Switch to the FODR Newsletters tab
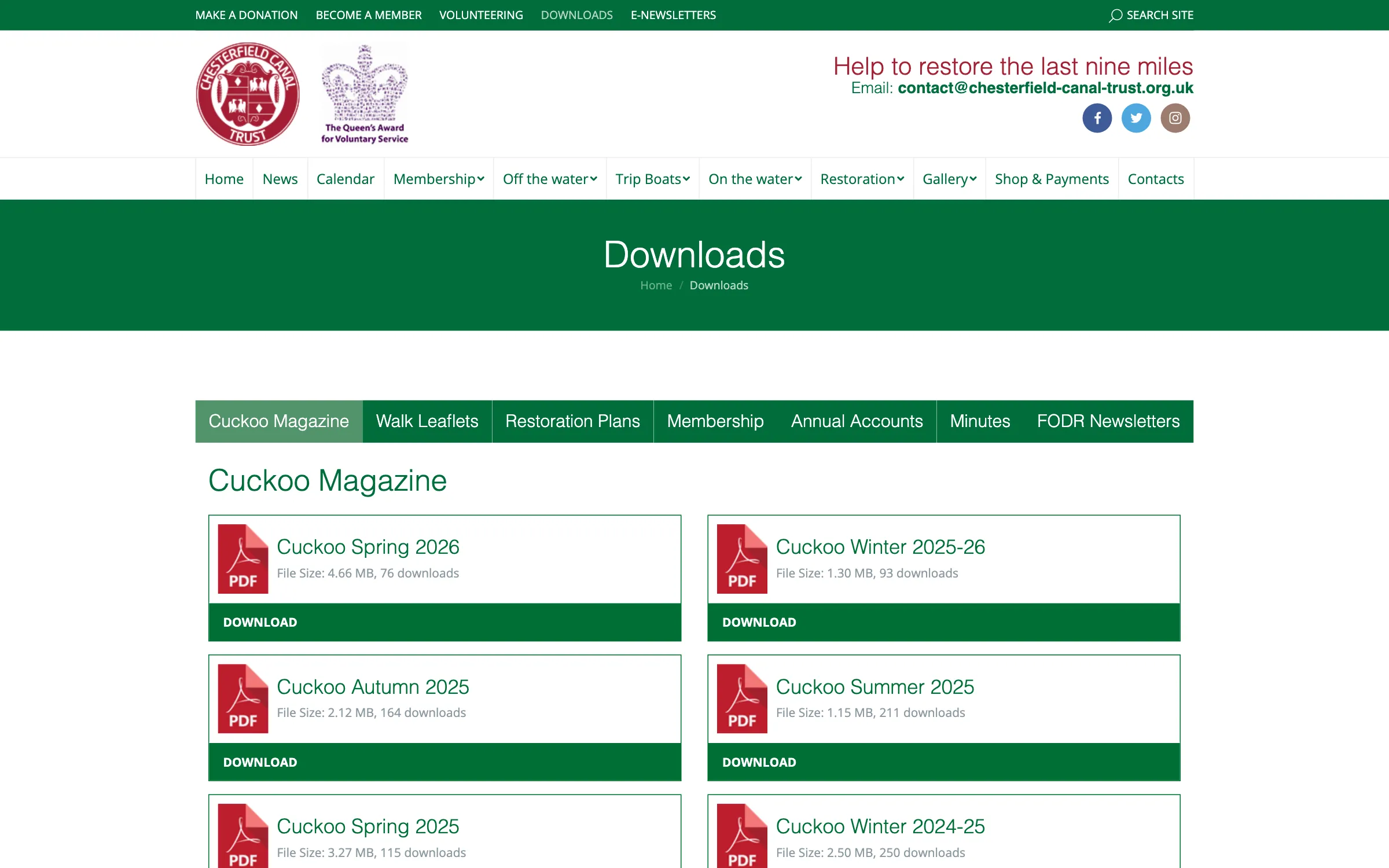 [1108, 421]
